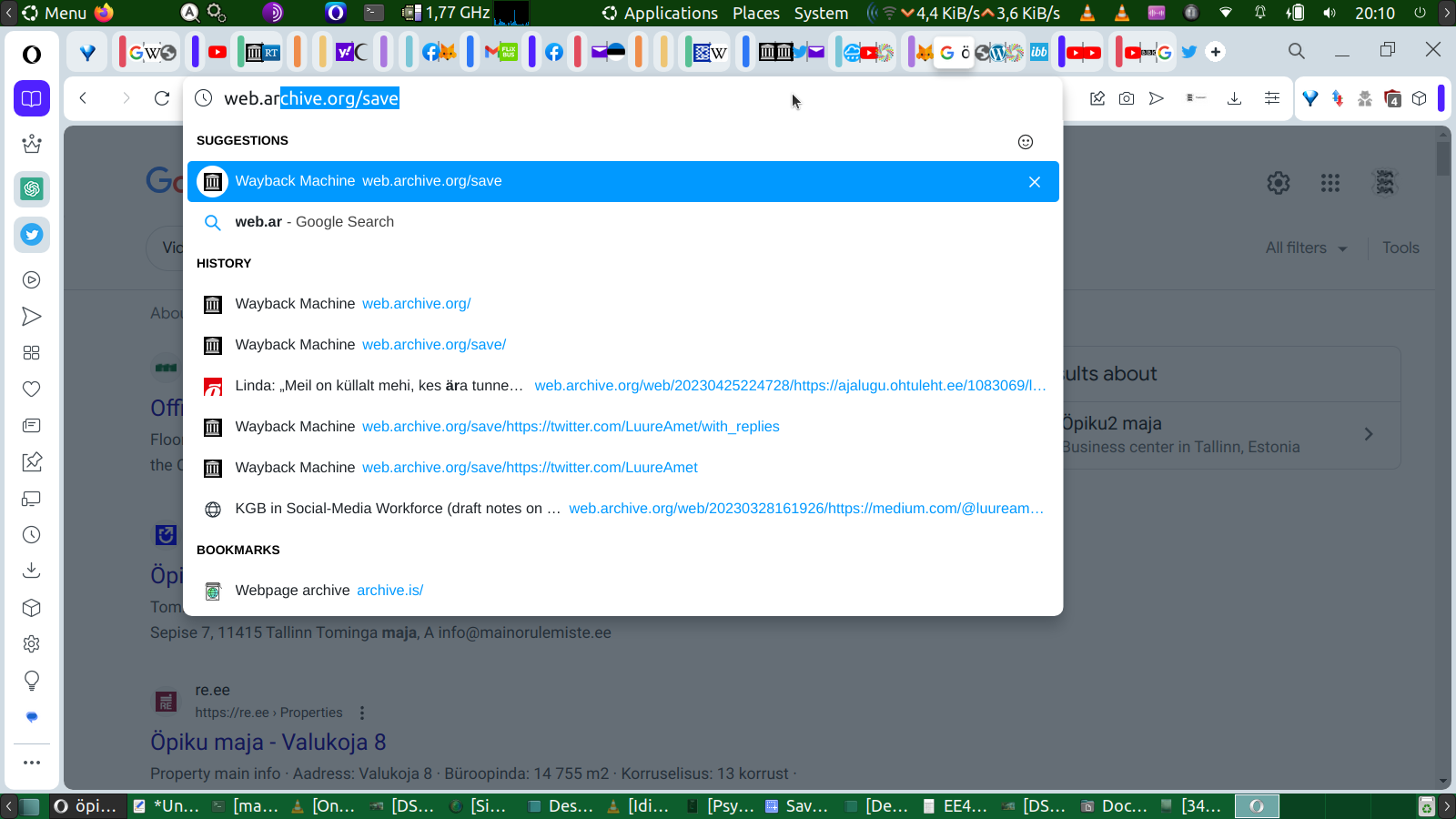This screenshot has height=819, width=1456.
Task: Open Pinboards icon in sidebar
Action: tap(32, 462)
